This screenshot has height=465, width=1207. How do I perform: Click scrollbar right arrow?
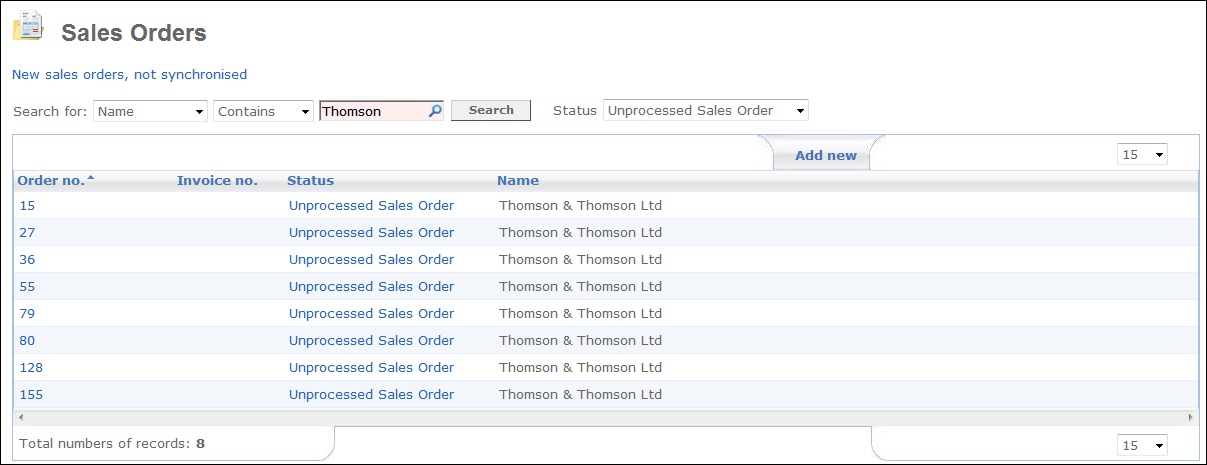click(x=1190, y=416)
